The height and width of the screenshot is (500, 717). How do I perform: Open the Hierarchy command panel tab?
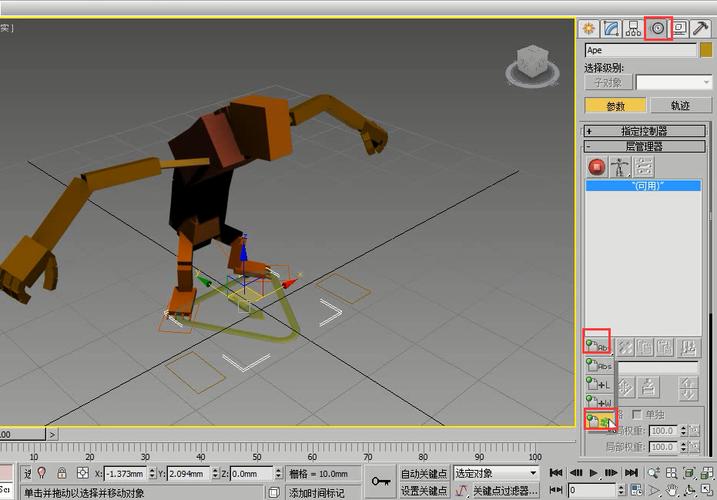click(633, 29)
